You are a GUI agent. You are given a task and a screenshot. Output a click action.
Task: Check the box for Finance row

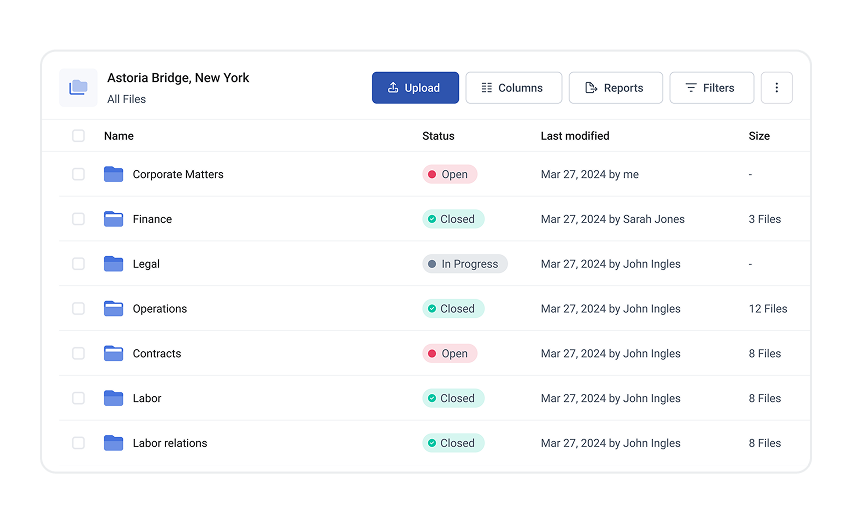click(x=78, y=219)
